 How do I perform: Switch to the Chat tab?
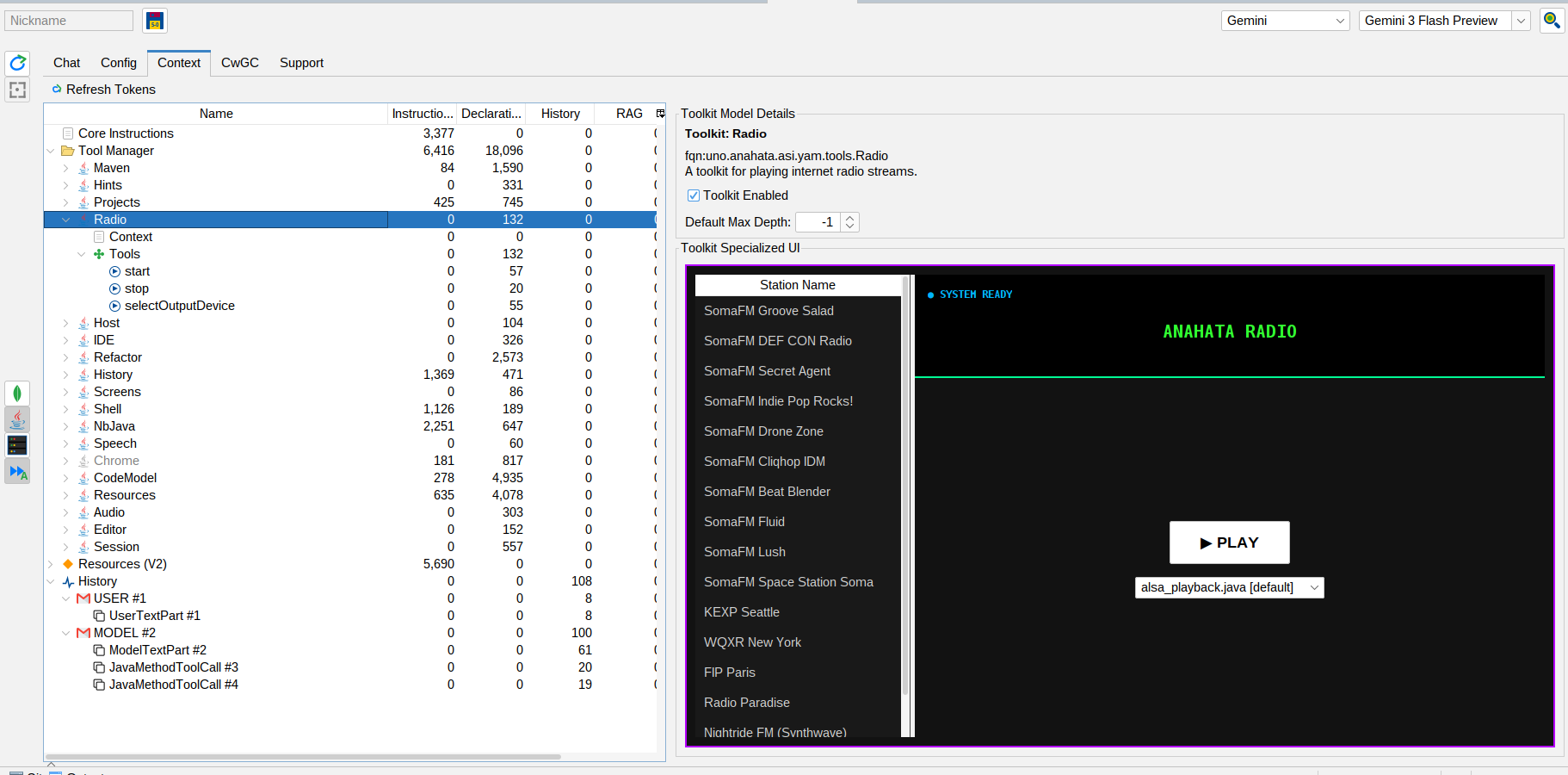(x=66, y=63)
